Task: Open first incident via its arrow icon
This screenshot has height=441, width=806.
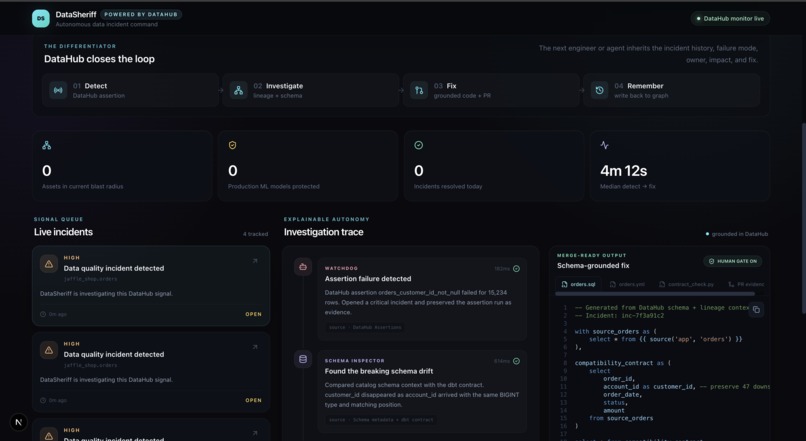Action: pos(255,261)
